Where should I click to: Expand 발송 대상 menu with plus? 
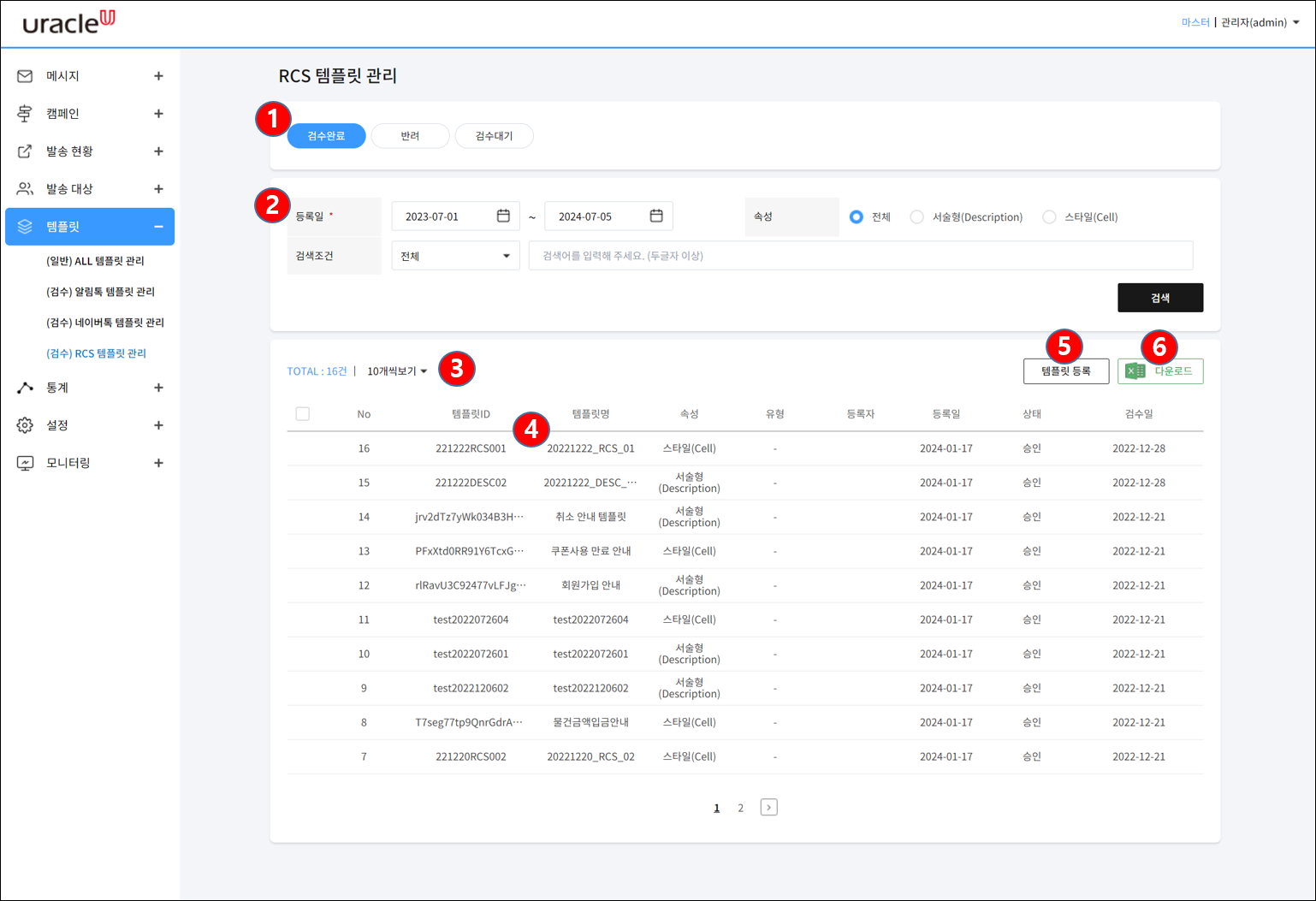click(x=158, y=189)
